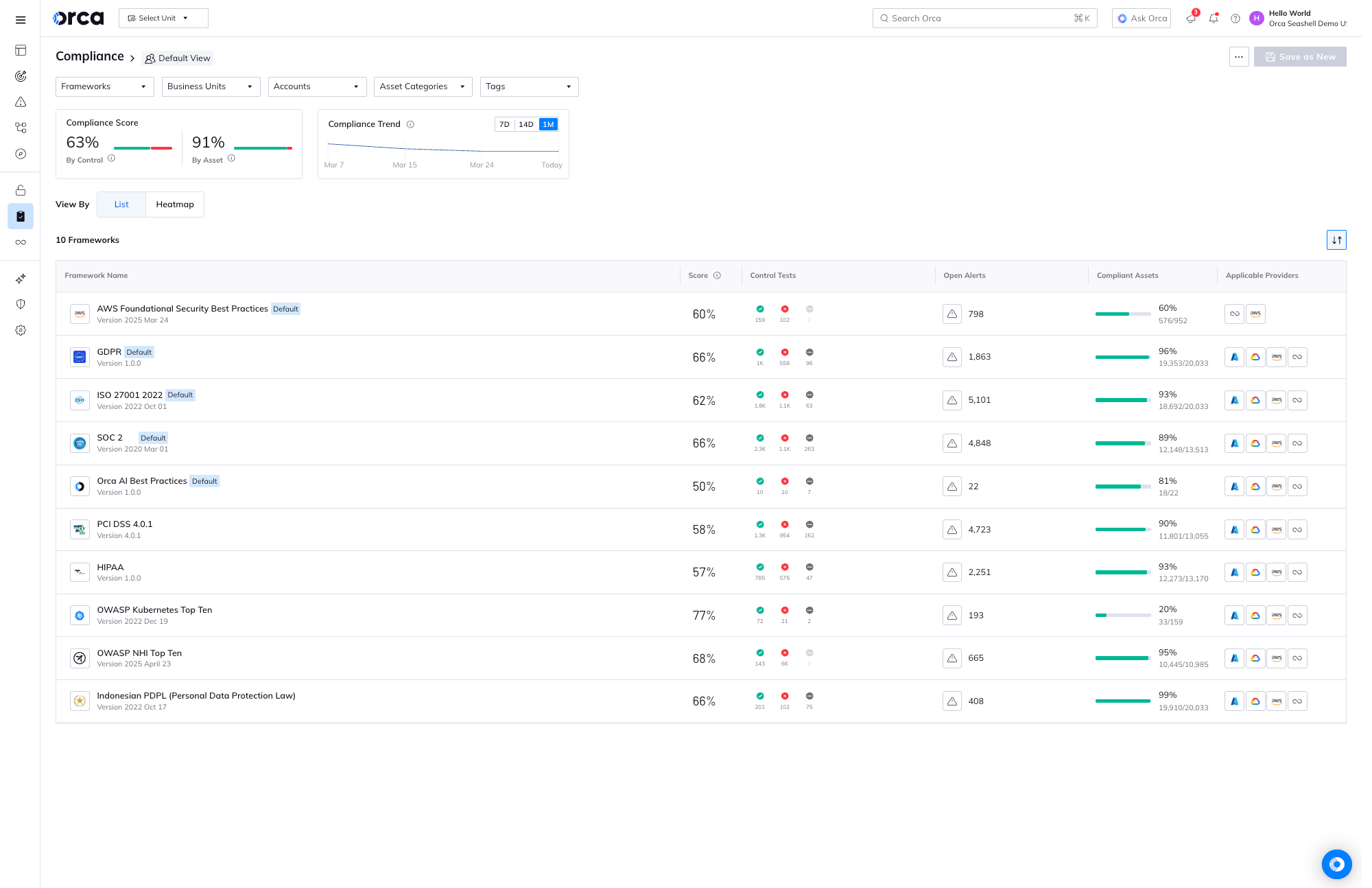Open the hamburger menu in sidebar
The image size is (1372, 888).
click(21, 20)
